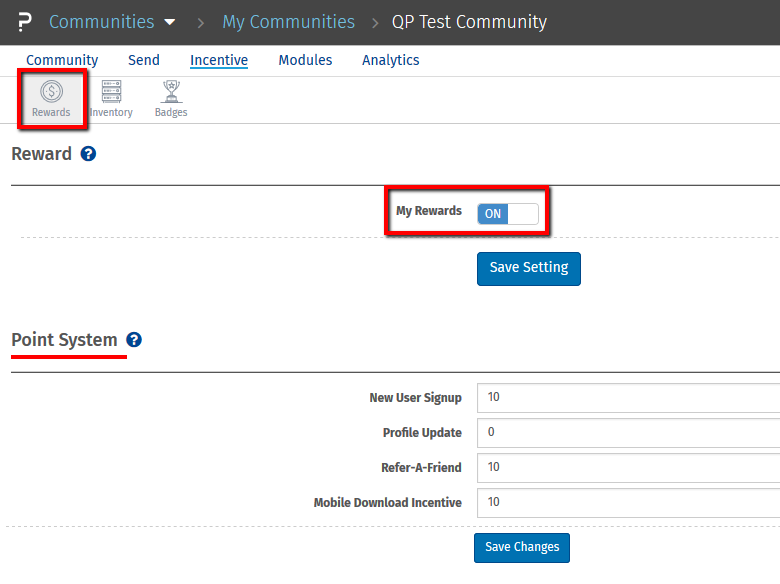Focus the Refer-A-Friend points field
Image resolution: width=780 pixels, height=584 pixels.
[628, 468]
